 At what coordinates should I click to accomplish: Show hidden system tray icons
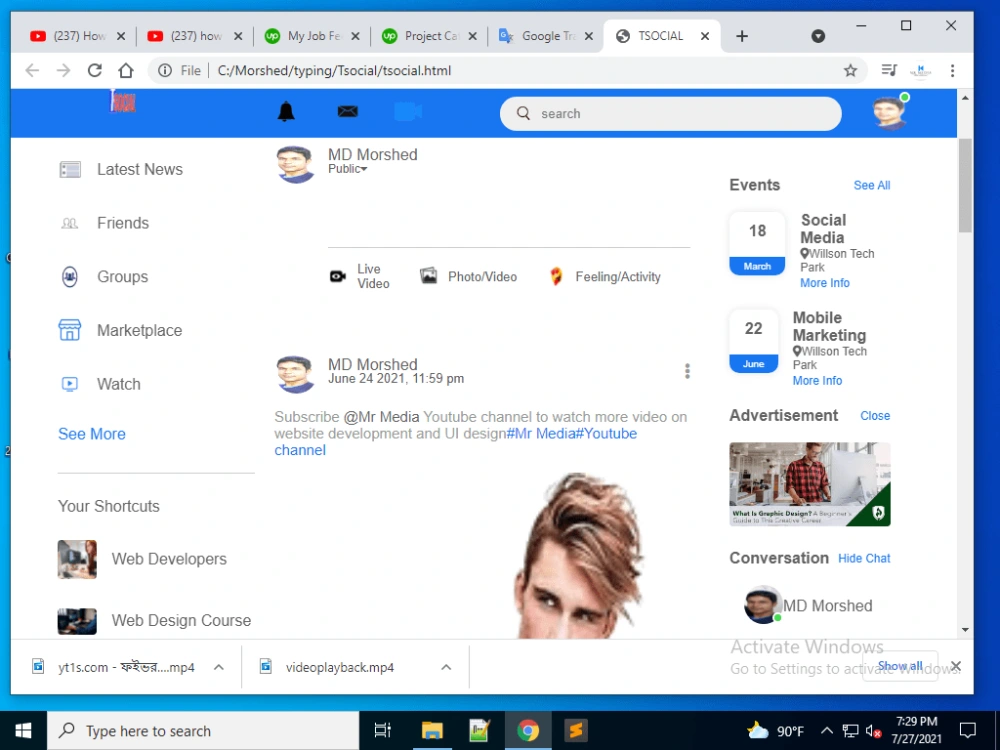pos(827,730)
